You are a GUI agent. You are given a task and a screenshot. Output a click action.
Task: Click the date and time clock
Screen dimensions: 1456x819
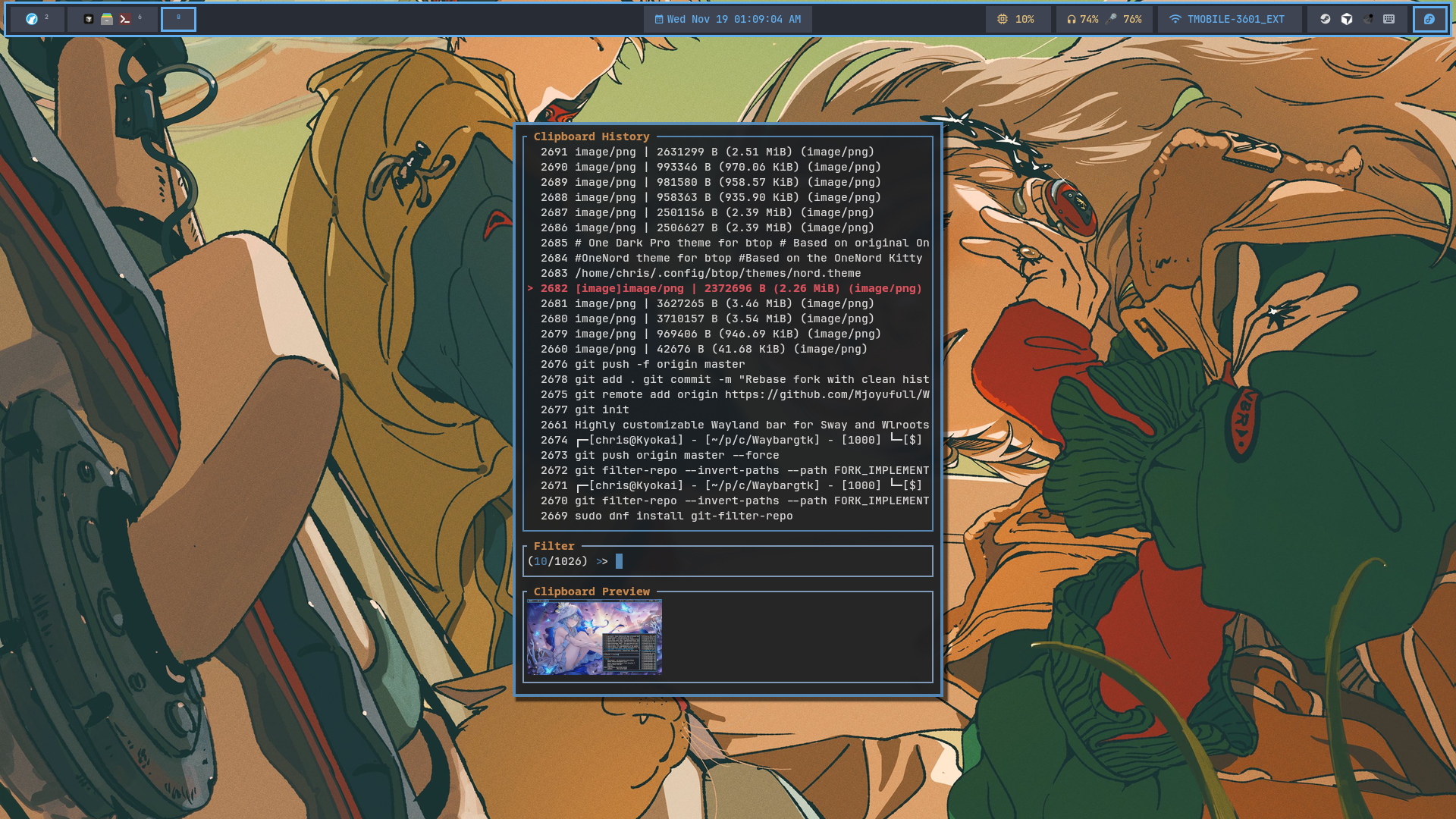727,19
